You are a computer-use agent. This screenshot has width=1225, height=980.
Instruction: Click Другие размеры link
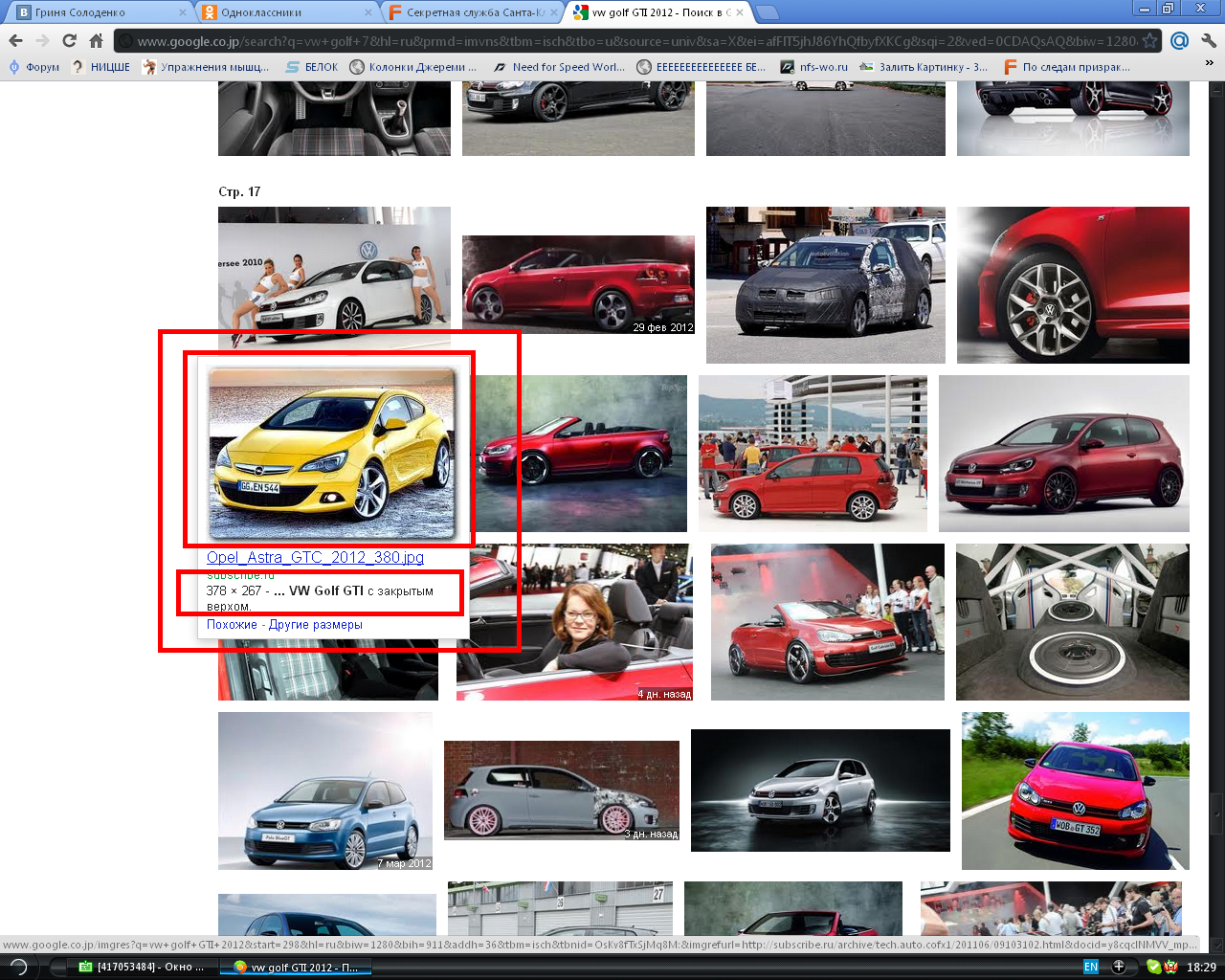(315, 624)
